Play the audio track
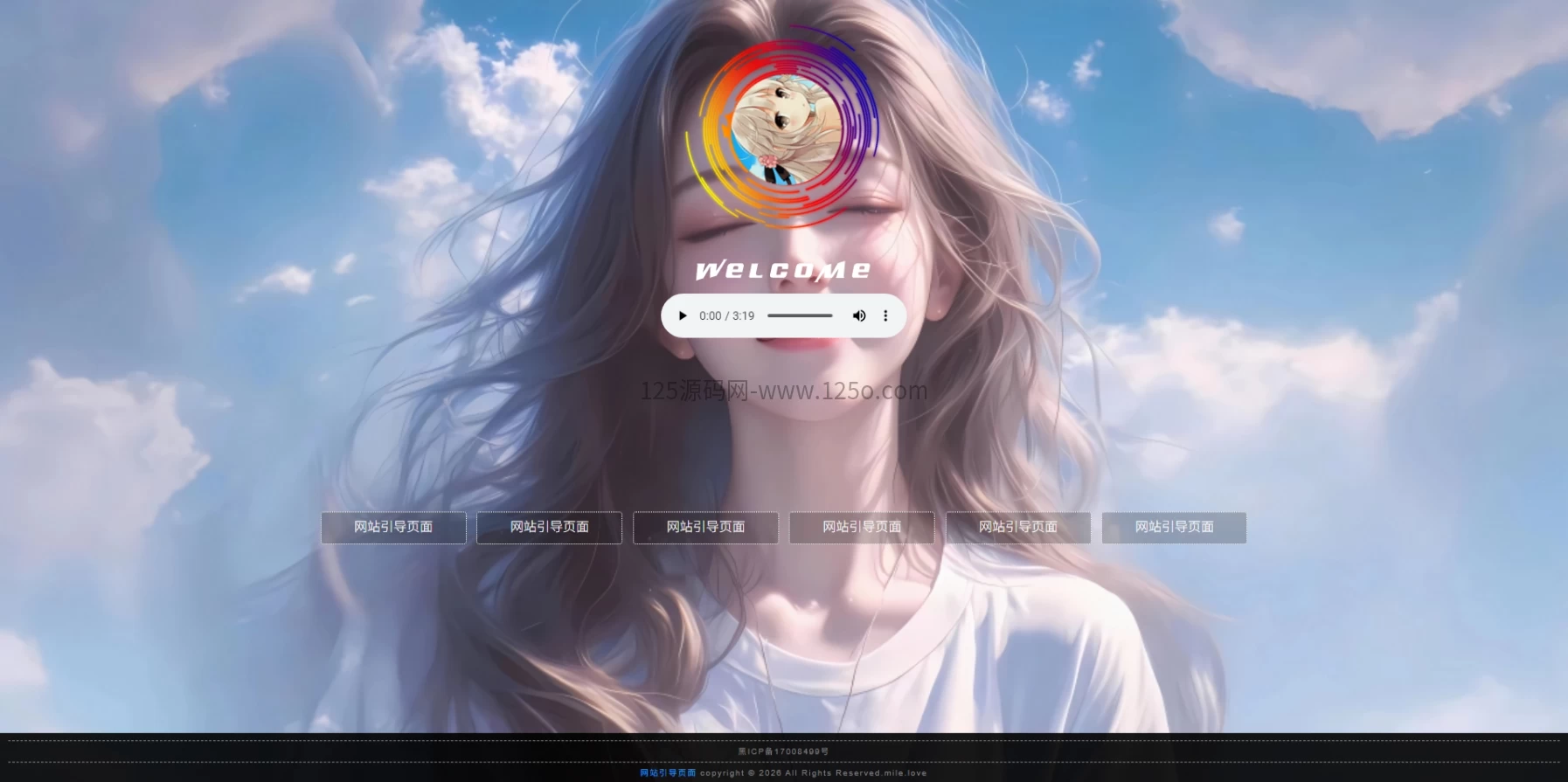 (683, 315)
